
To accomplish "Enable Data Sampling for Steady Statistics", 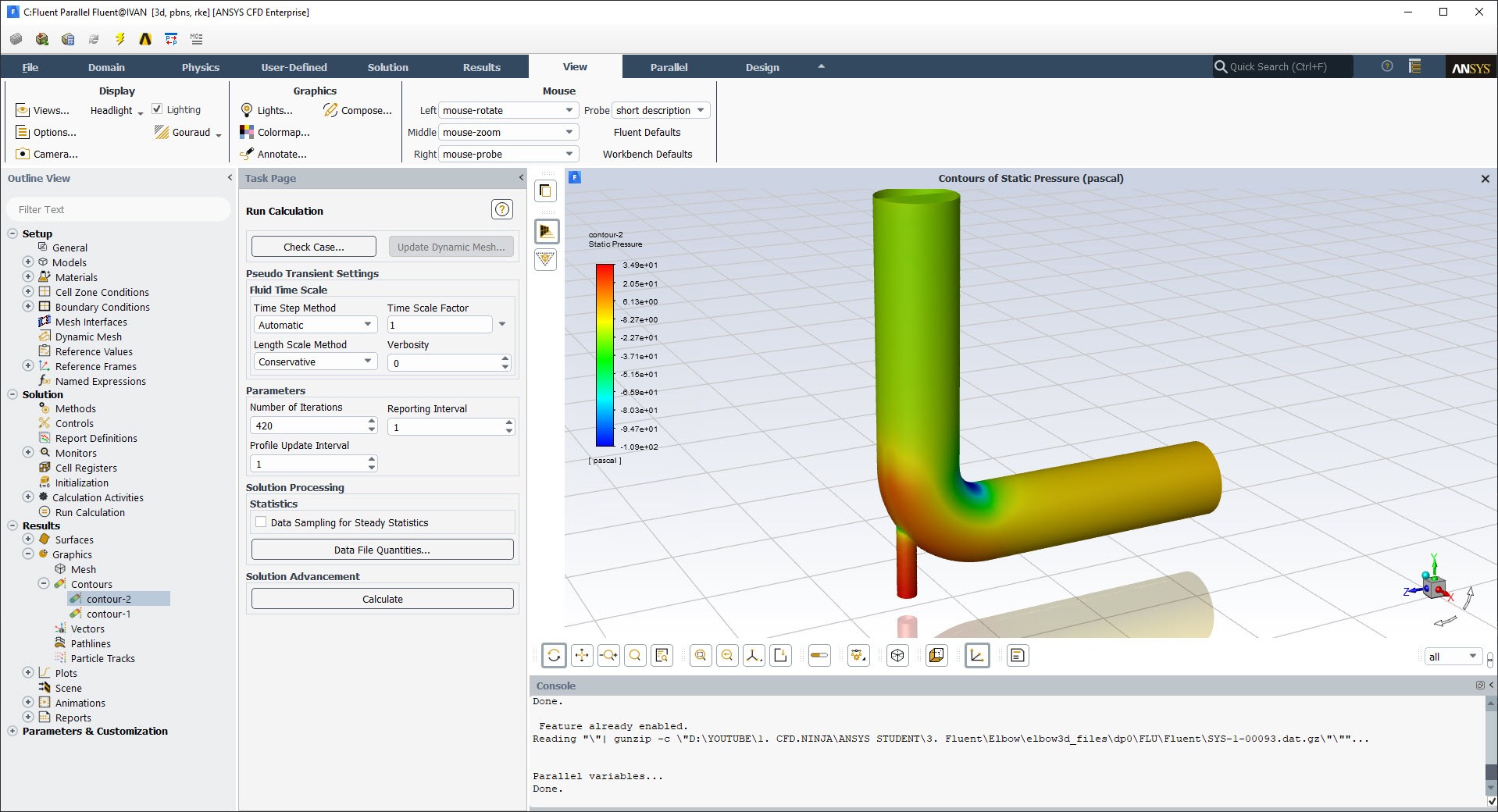I will pyautogui.click(x=261, y=522).
